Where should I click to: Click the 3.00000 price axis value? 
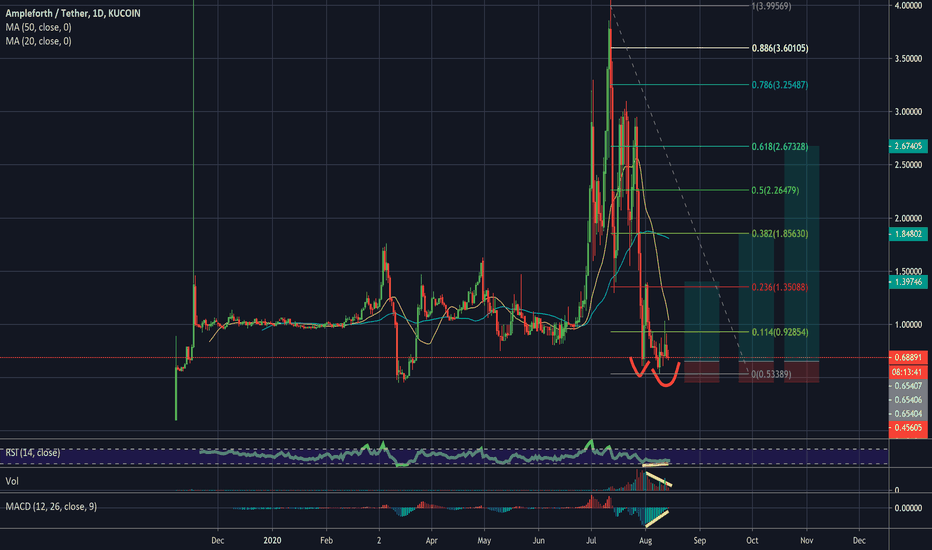[x=908, y=112]
